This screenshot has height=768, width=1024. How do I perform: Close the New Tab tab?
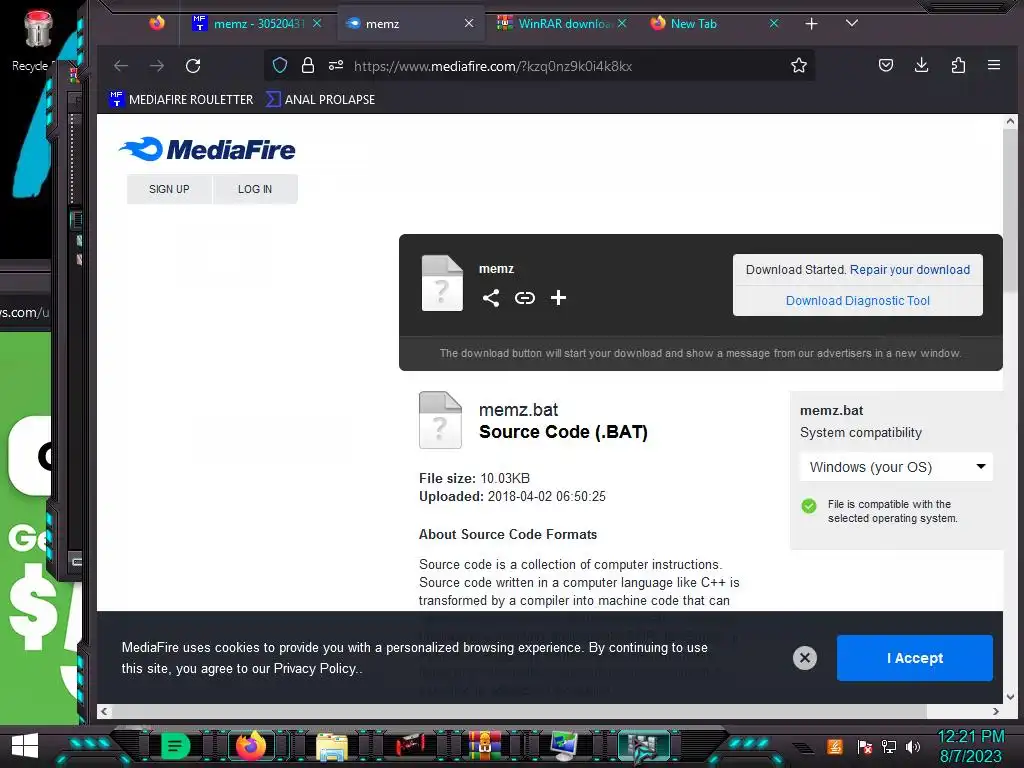pos(774,24)
